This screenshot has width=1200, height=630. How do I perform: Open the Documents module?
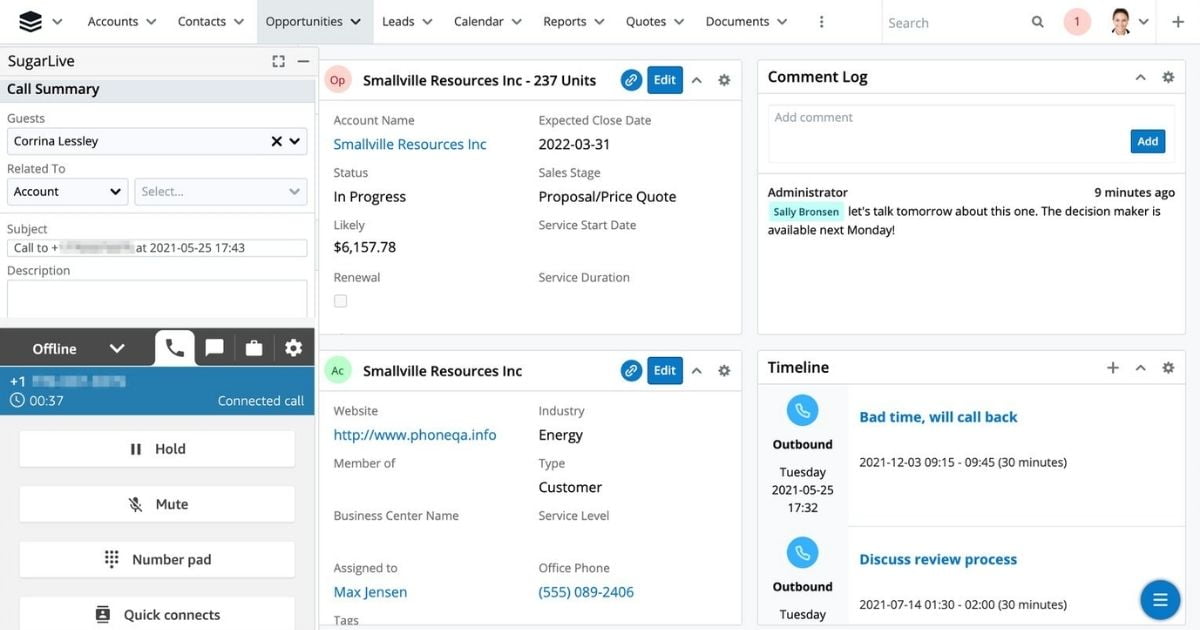click(x=737, y=21)
